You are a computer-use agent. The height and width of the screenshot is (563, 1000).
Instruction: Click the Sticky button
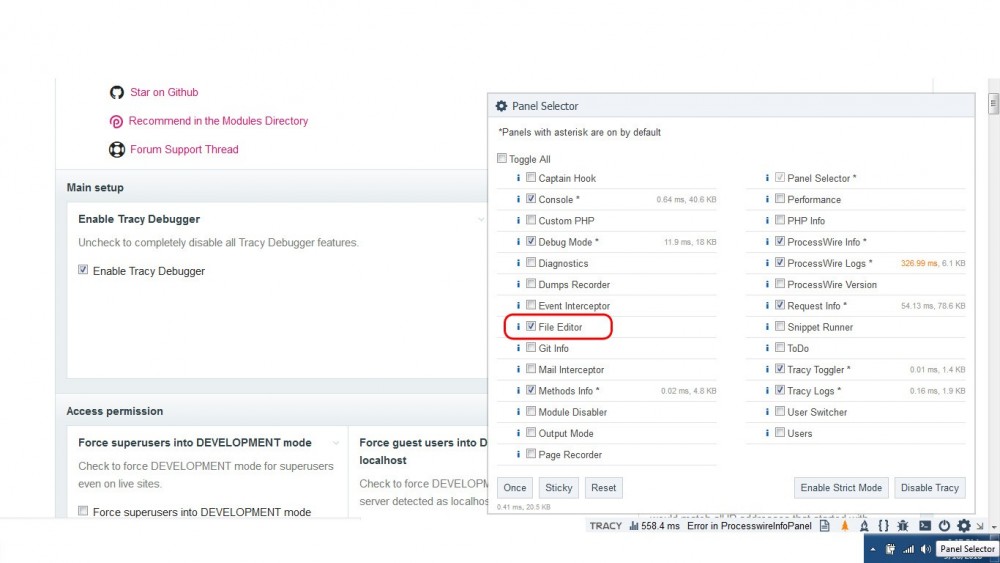(x=558, y=488)
